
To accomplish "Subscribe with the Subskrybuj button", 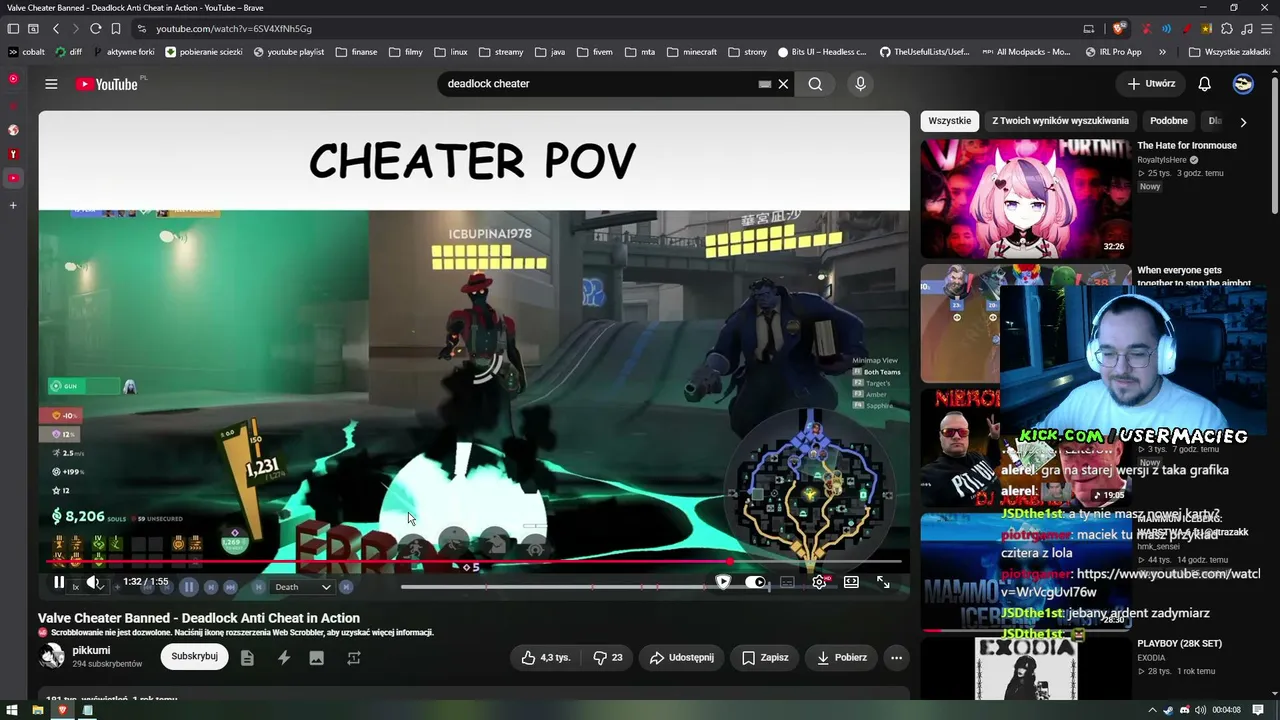I will [x=194, y=657].
